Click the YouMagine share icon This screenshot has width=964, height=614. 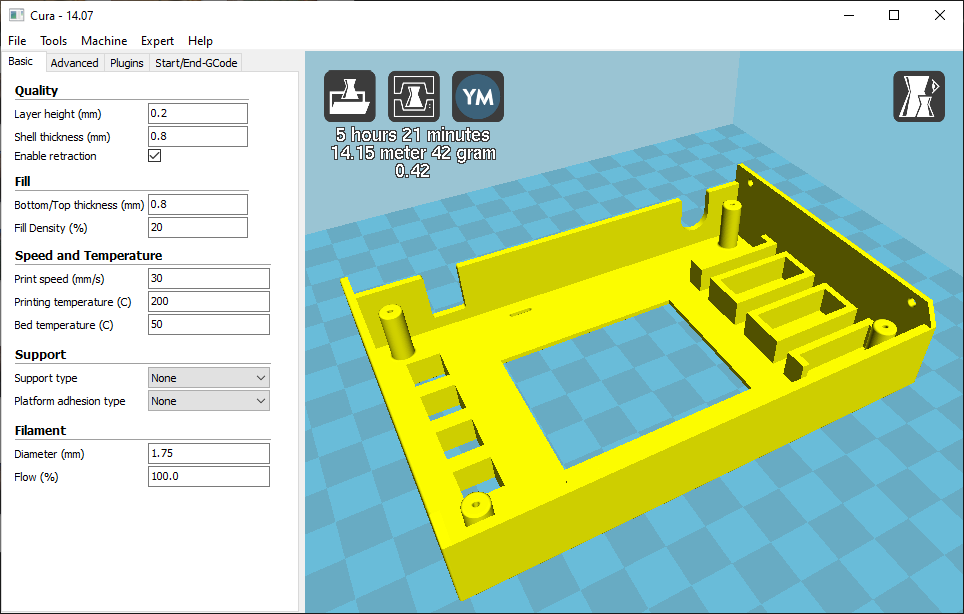(478, 96)
